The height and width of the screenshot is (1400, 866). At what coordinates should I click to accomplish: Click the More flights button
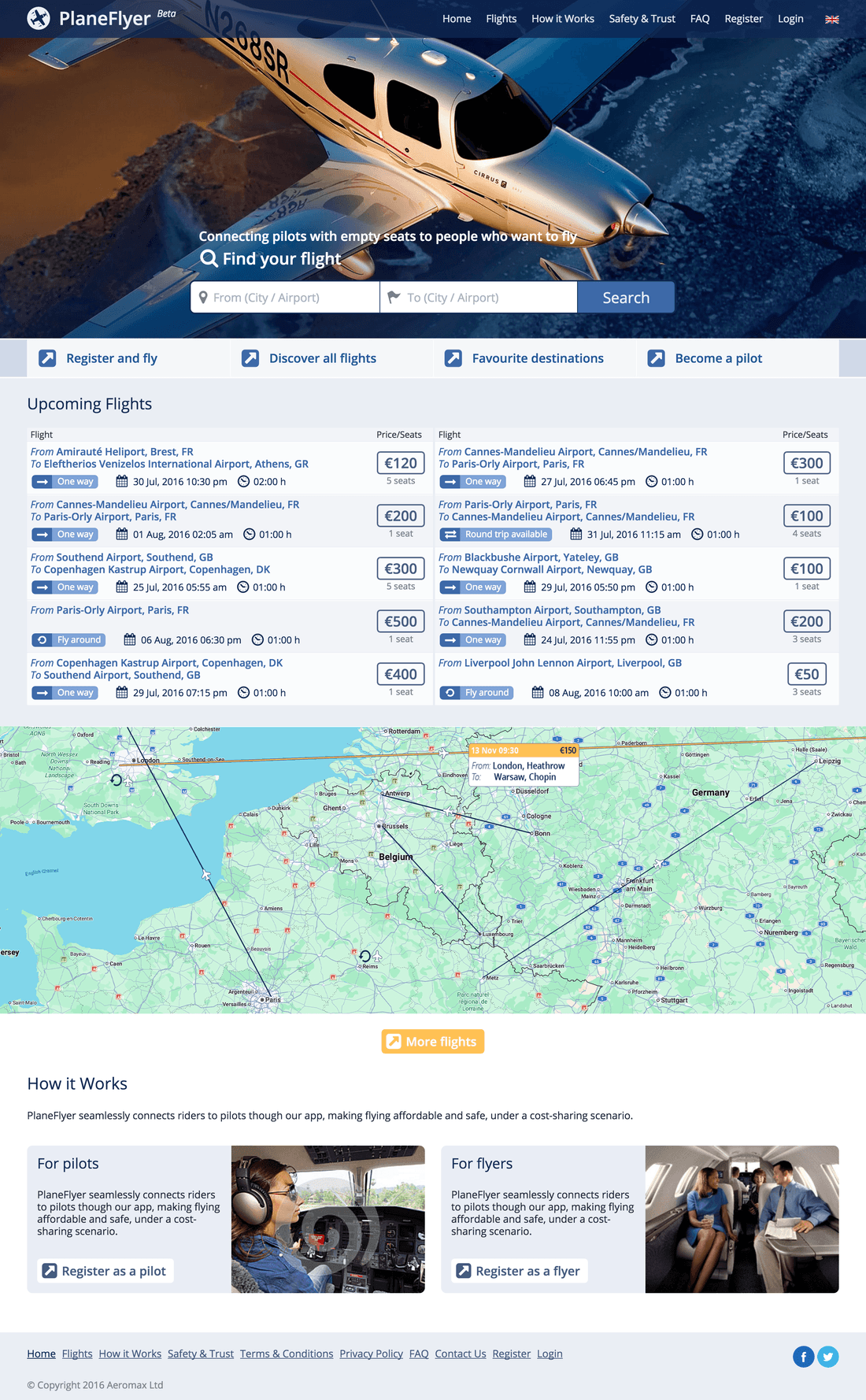[x=433, y=1041]
